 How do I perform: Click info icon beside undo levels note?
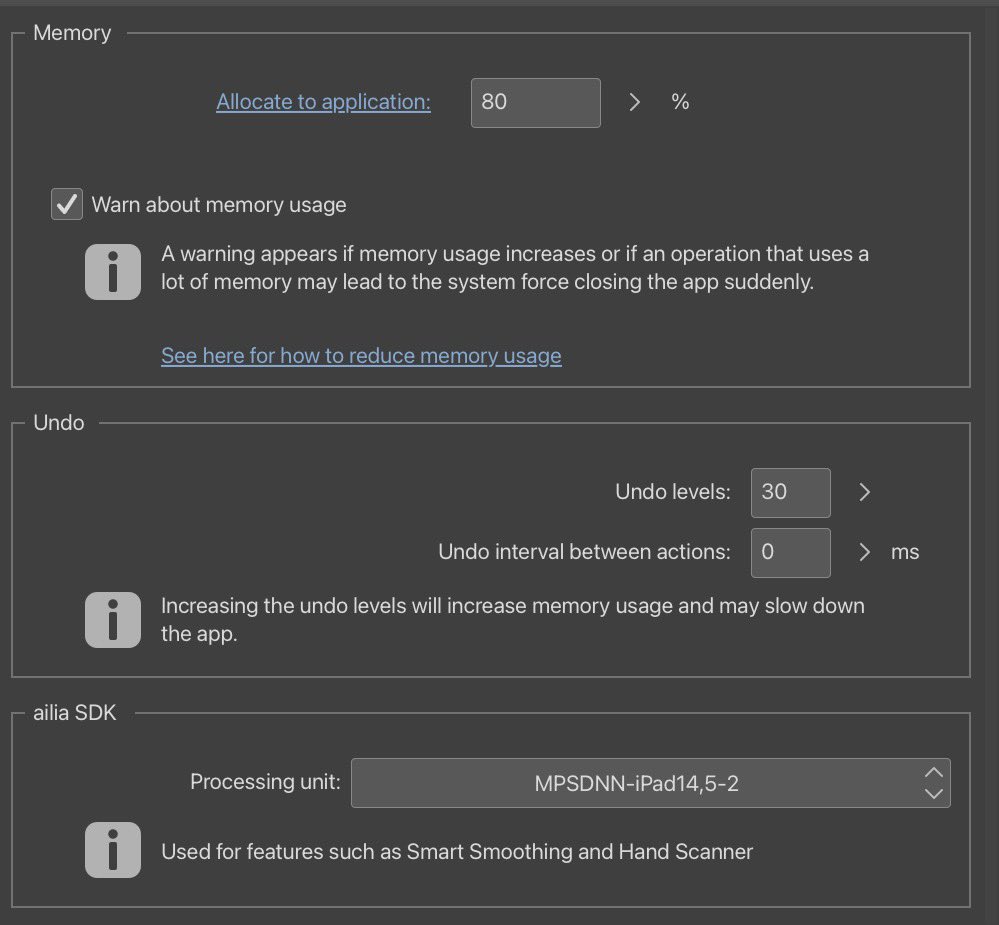pyautogui.click(x=113, y=620)
